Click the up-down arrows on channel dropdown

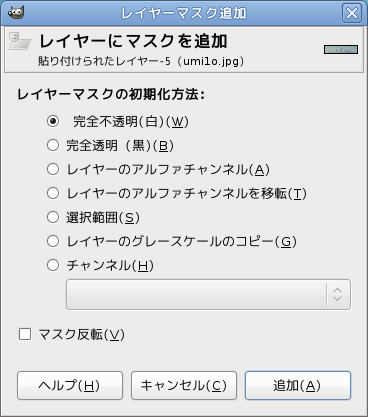click(x=338, y=295)
